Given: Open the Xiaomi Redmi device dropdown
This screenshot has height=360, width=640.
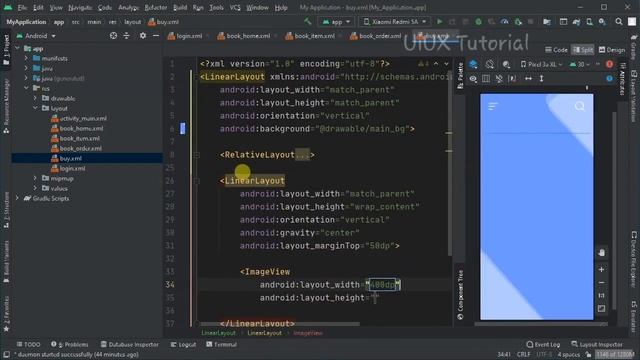Looking at the screenshot, I should (x=395, y=22).
